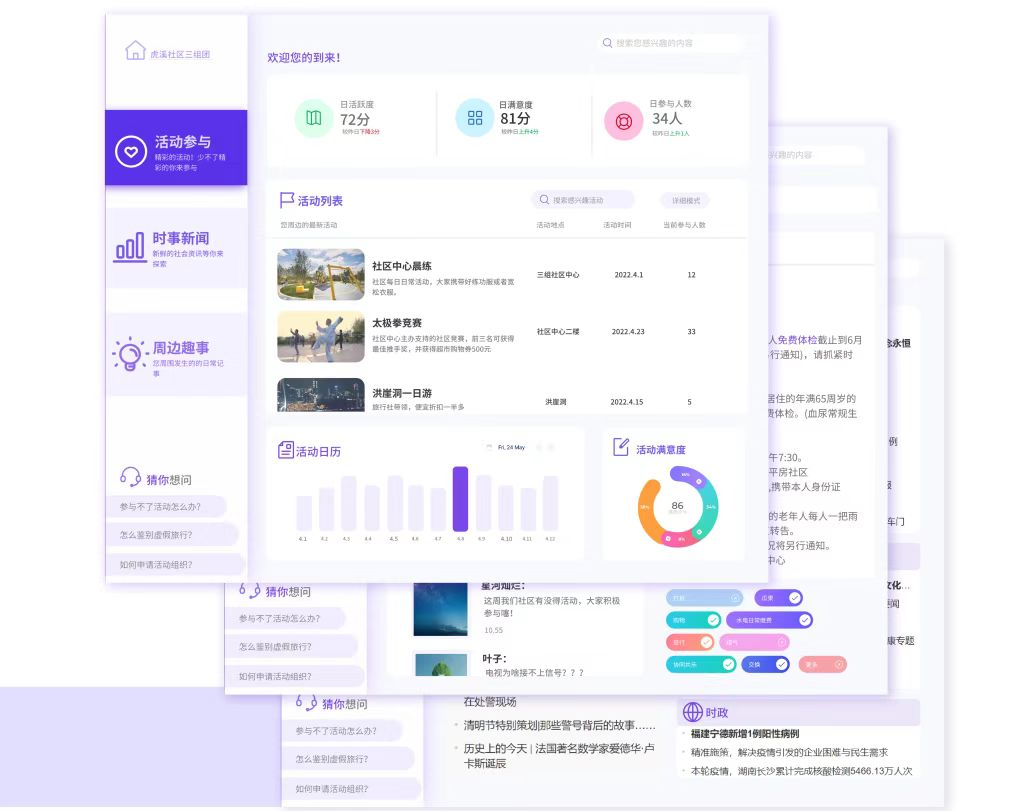Click the 4.1 bar in 活动日历

[304, 513]
